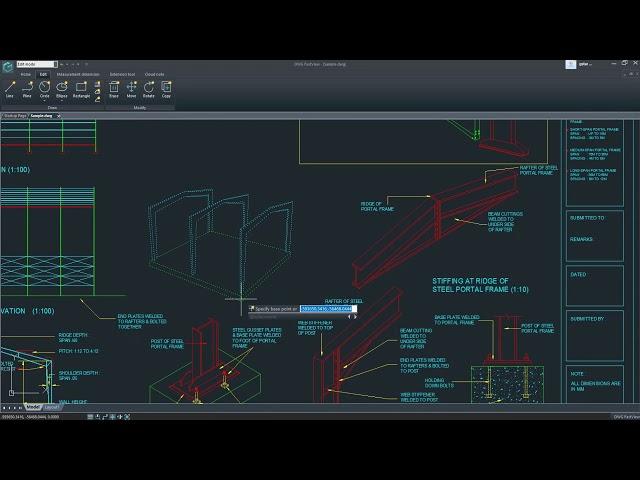Viewport: 640px width, 480px height.
Task: Switch to the Layout1 sheet tab
Action: [x=51, y=408]
